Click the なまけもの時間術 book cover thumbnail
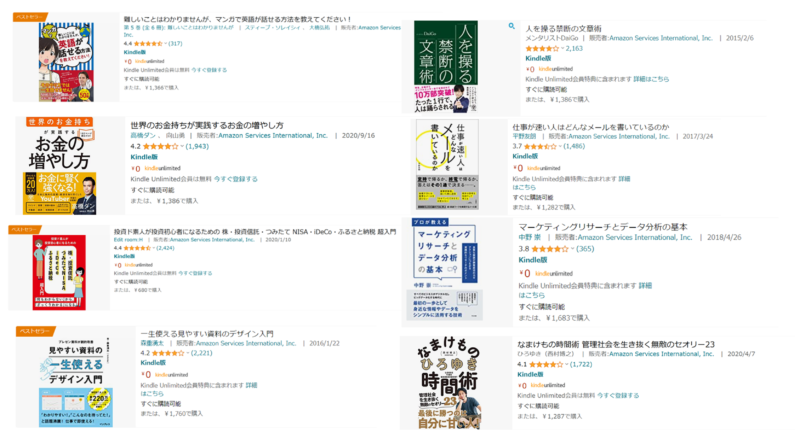 pyautogui.click(x=449, y=383)
